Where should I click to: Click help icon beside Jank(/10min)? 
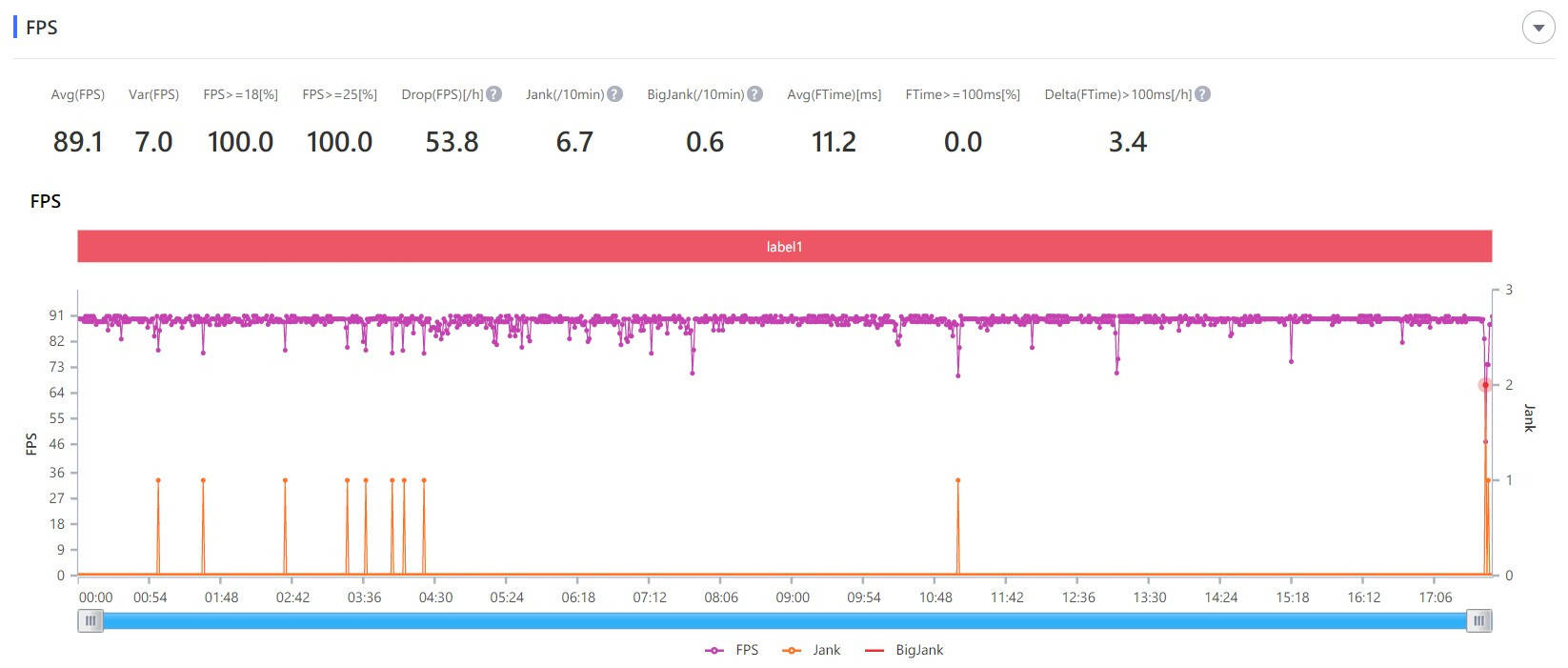click(x=615, y=94)
